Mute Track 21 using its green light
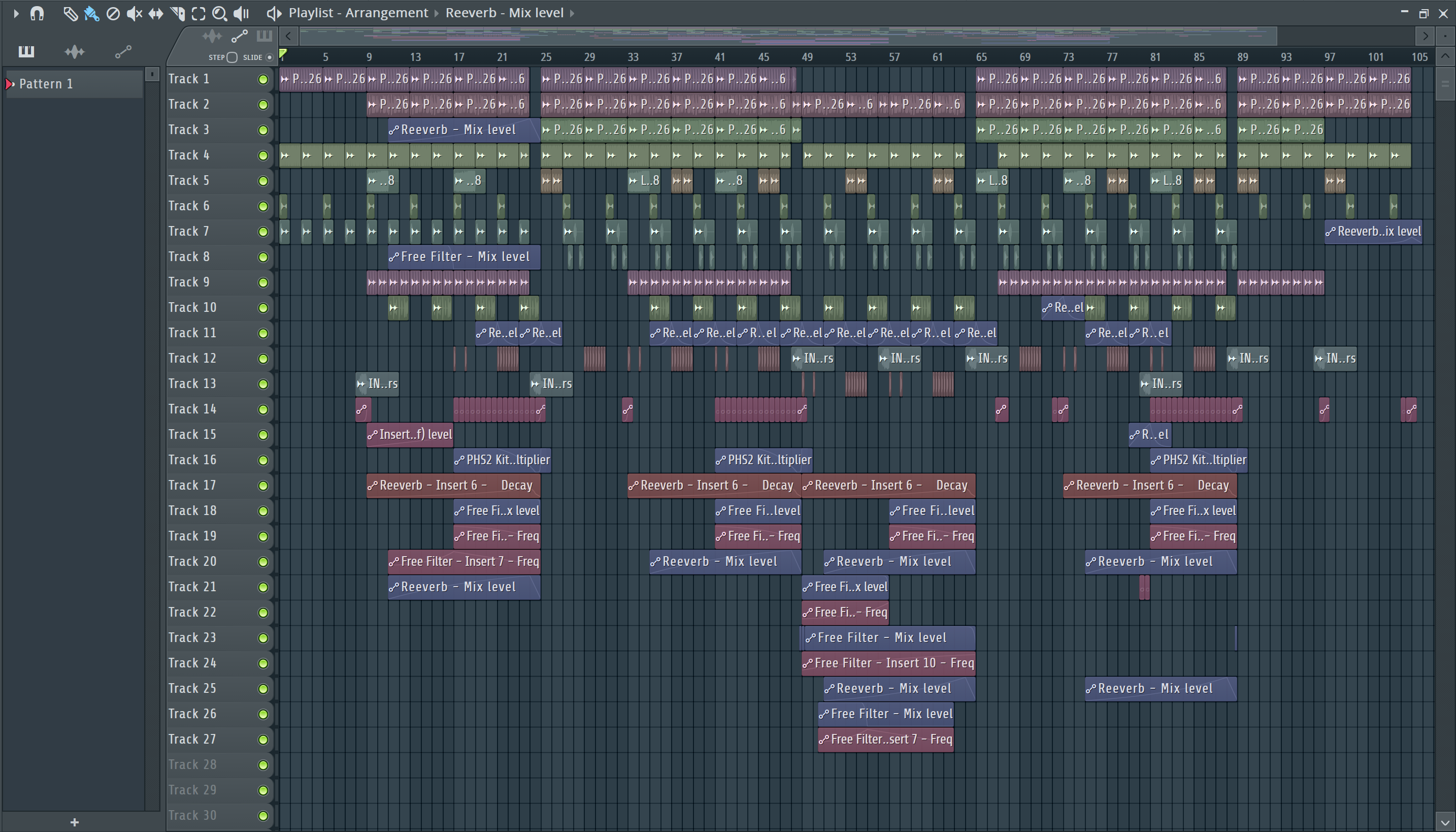This screenshot has width=1456, height=832. pyautogui.click(x=263, y=587)
